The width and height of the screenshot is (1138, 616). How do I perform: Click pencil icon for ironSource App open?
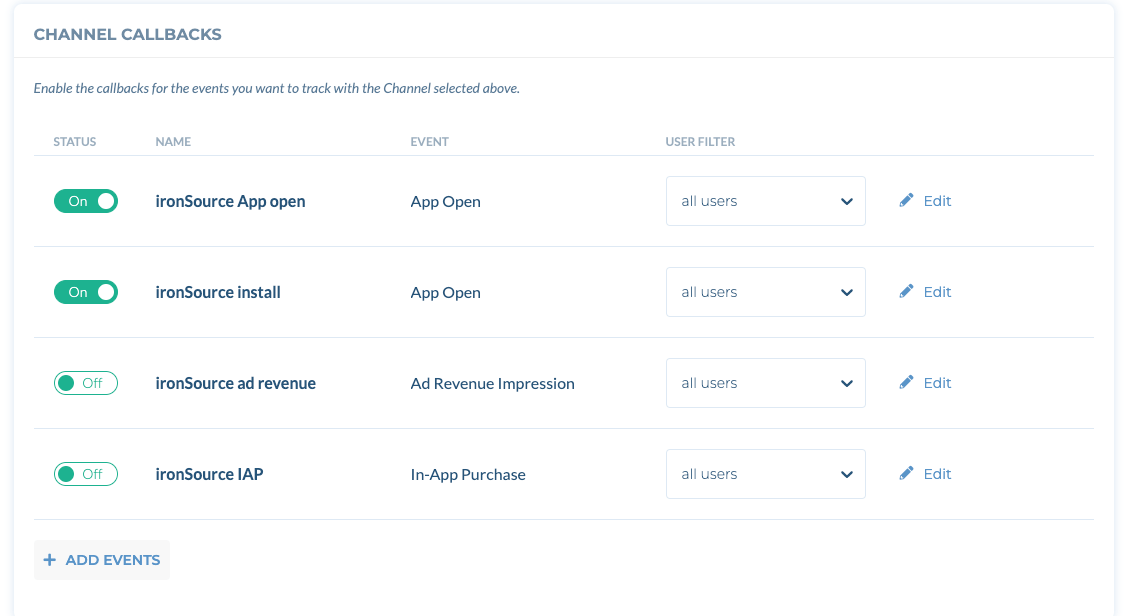(906, 200)
